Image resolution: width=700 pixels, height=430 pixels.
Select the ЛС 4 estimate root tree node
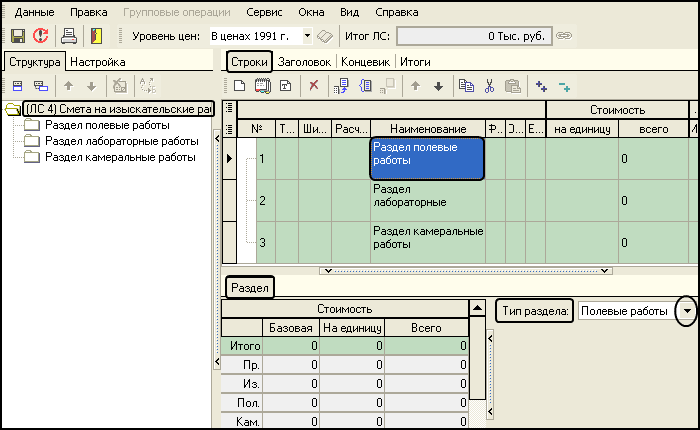(x=116, y=109)
